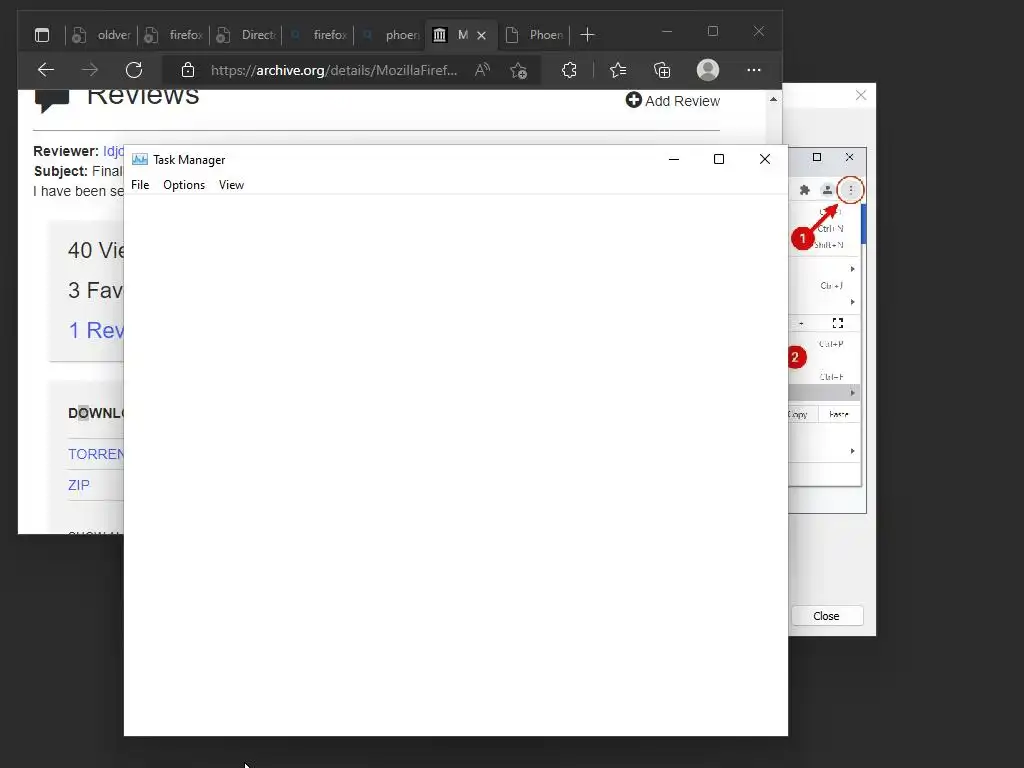The height and width of the screenshot is (768, 1024).
Task: Maximize the Task Manager window
Action: tap(719, 159)
